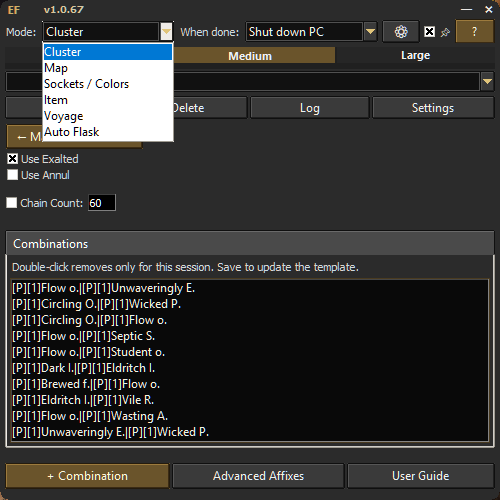
Task: Click the + Combination button
Action: coord(87,476)
